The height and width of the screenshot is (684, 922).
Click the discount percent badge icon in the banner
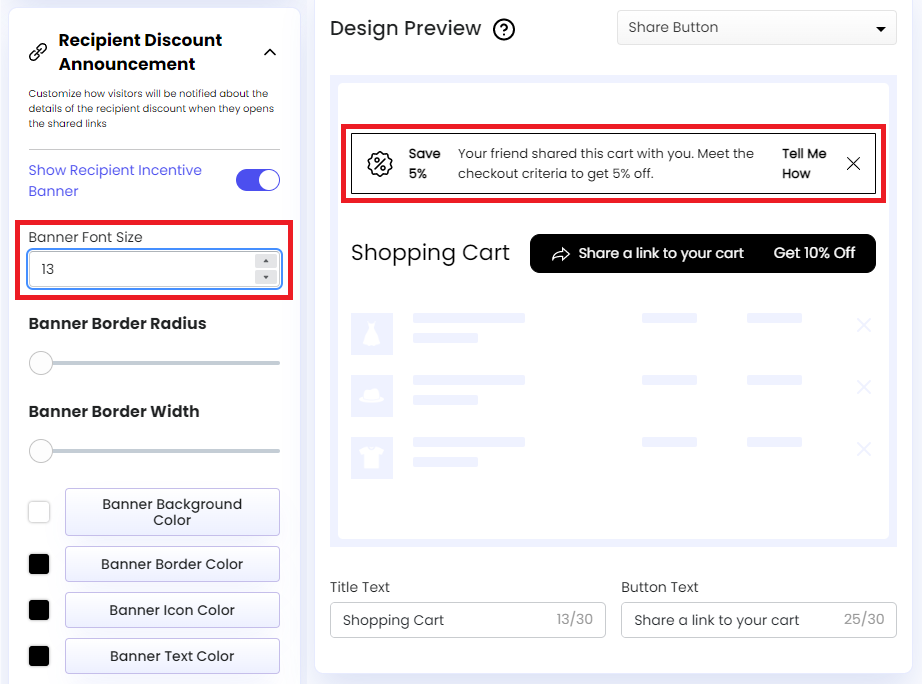pos(379,162)
